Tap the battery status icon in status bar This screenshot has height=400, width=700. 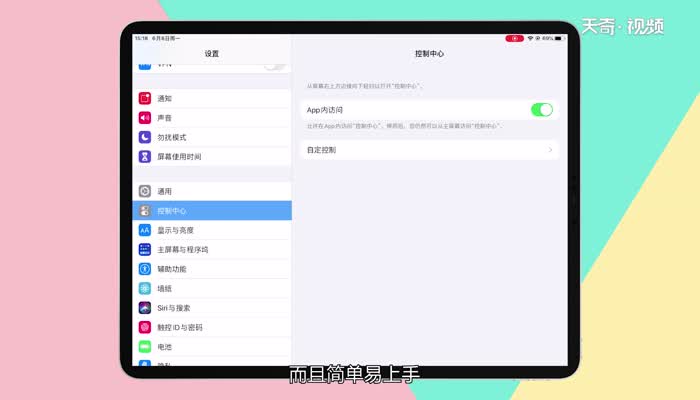pos(560,38)
